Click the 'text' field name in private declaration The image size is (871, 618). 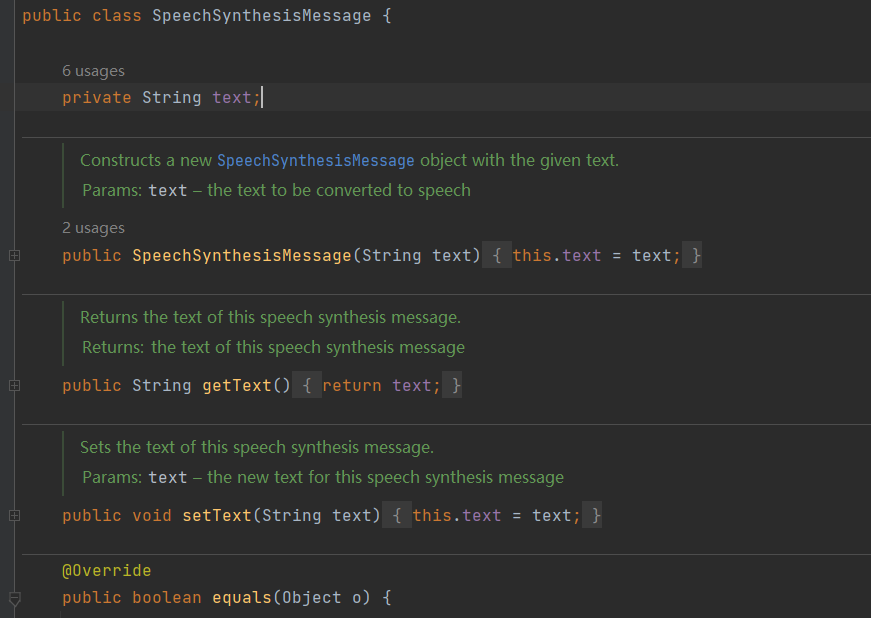point(232,98)
